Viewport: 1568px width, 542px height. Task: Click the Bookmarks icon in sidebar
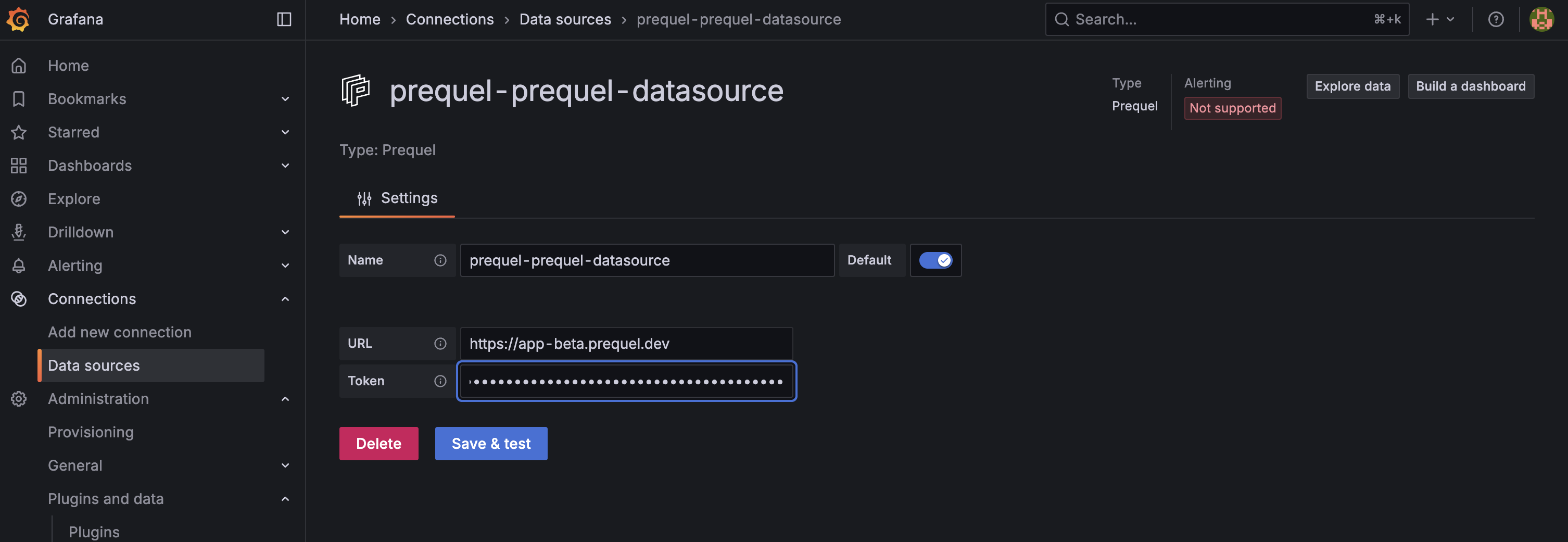[19, 98]
